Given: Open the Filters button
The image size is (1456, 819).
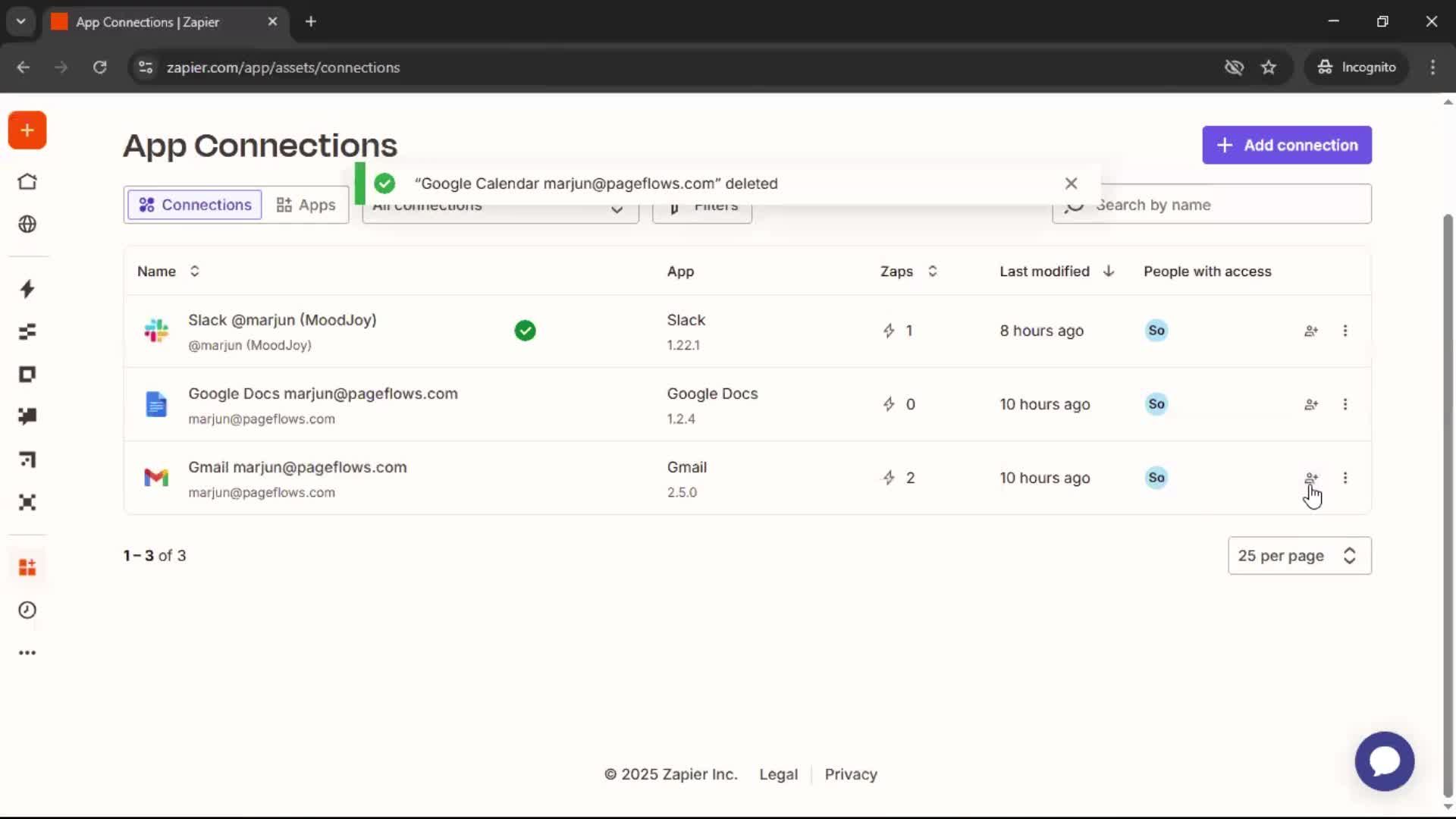Looking at the screenshot, I should pos(702,205).
